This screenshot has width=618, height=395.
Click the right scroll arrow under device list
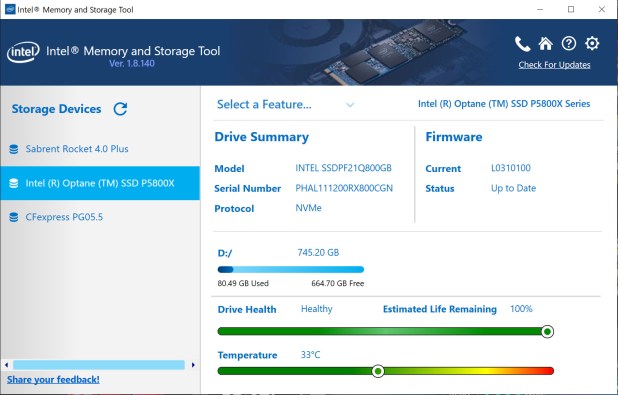click(x=193, y=365)
